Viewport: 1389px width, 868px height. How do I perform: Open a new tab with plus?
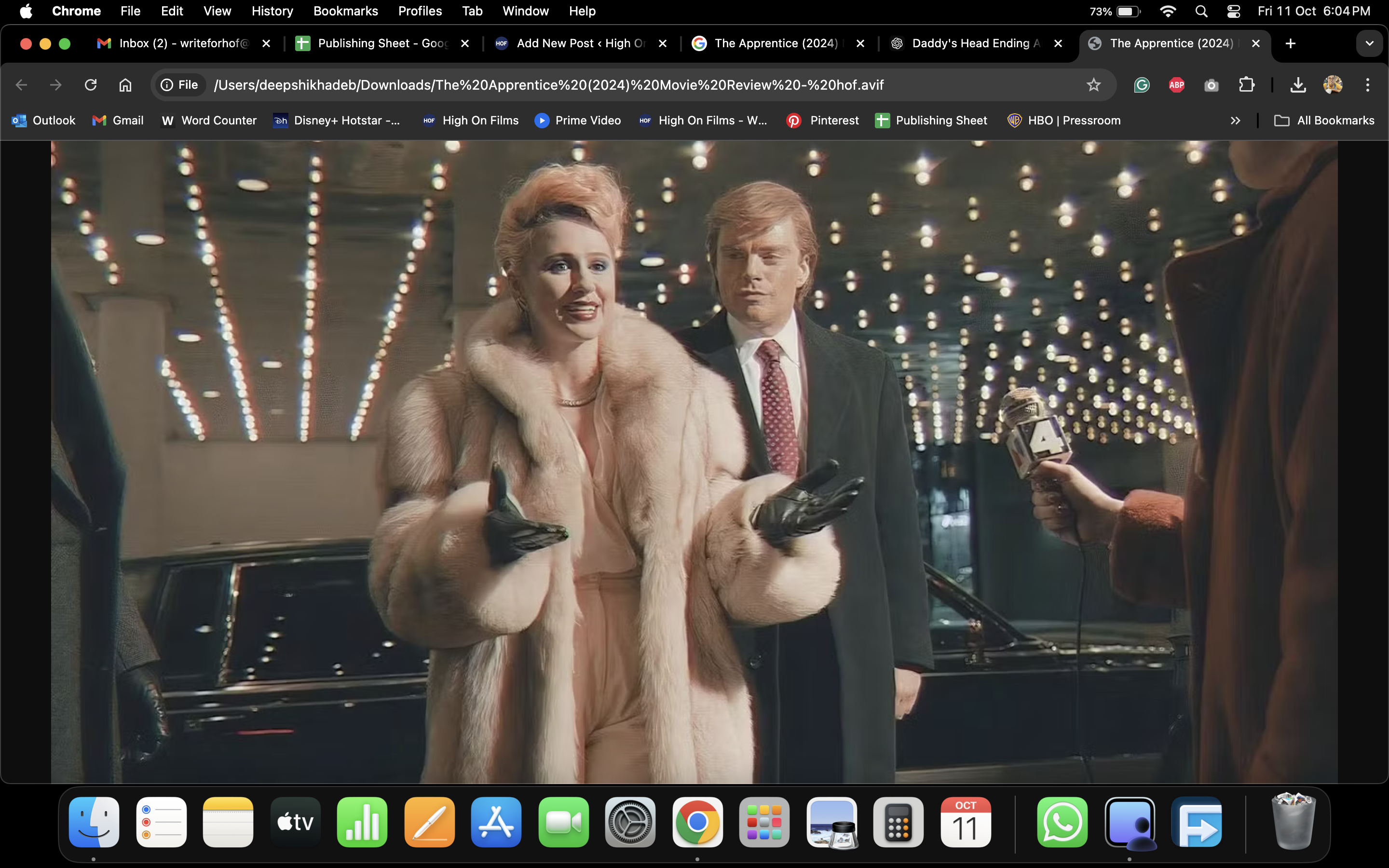click(1290, 43)
